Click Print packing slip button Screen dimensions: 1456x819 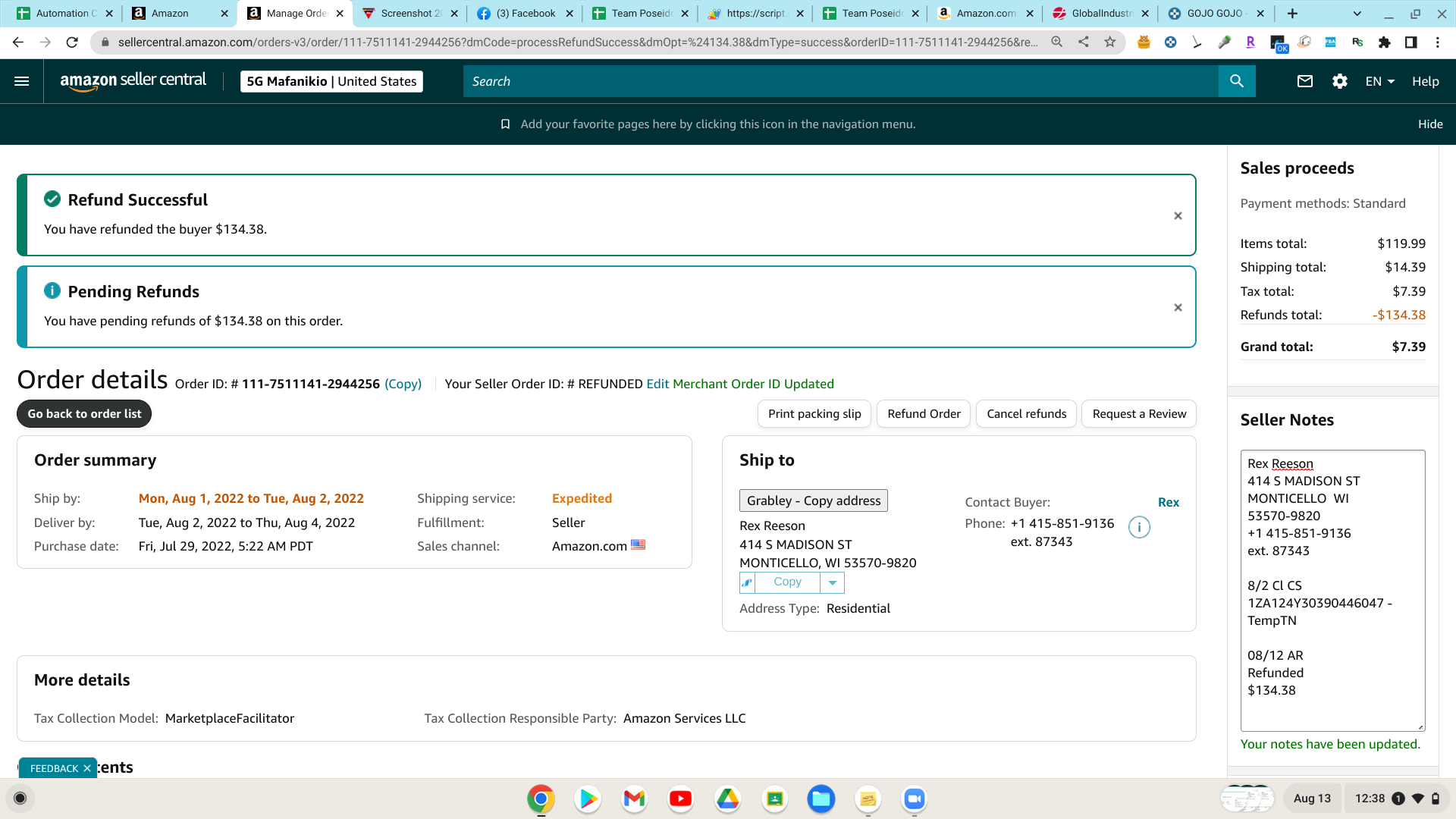814,414
